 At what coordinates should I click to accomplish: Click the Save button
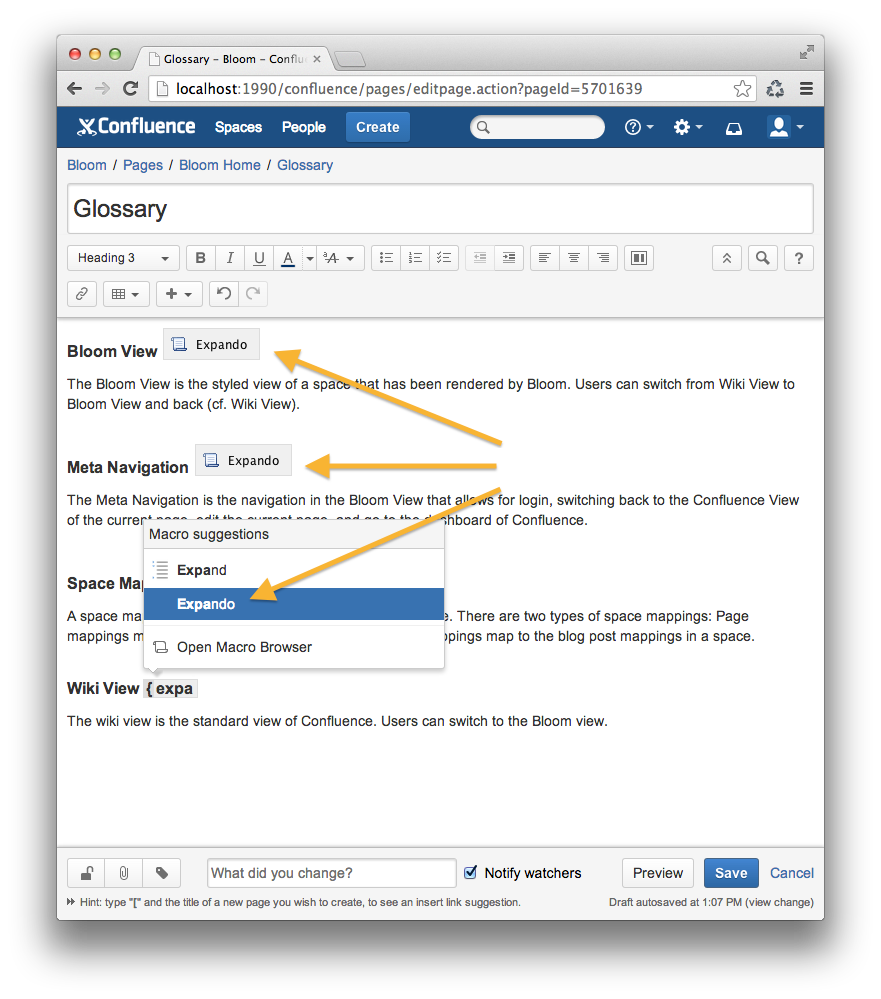(730, 873)
